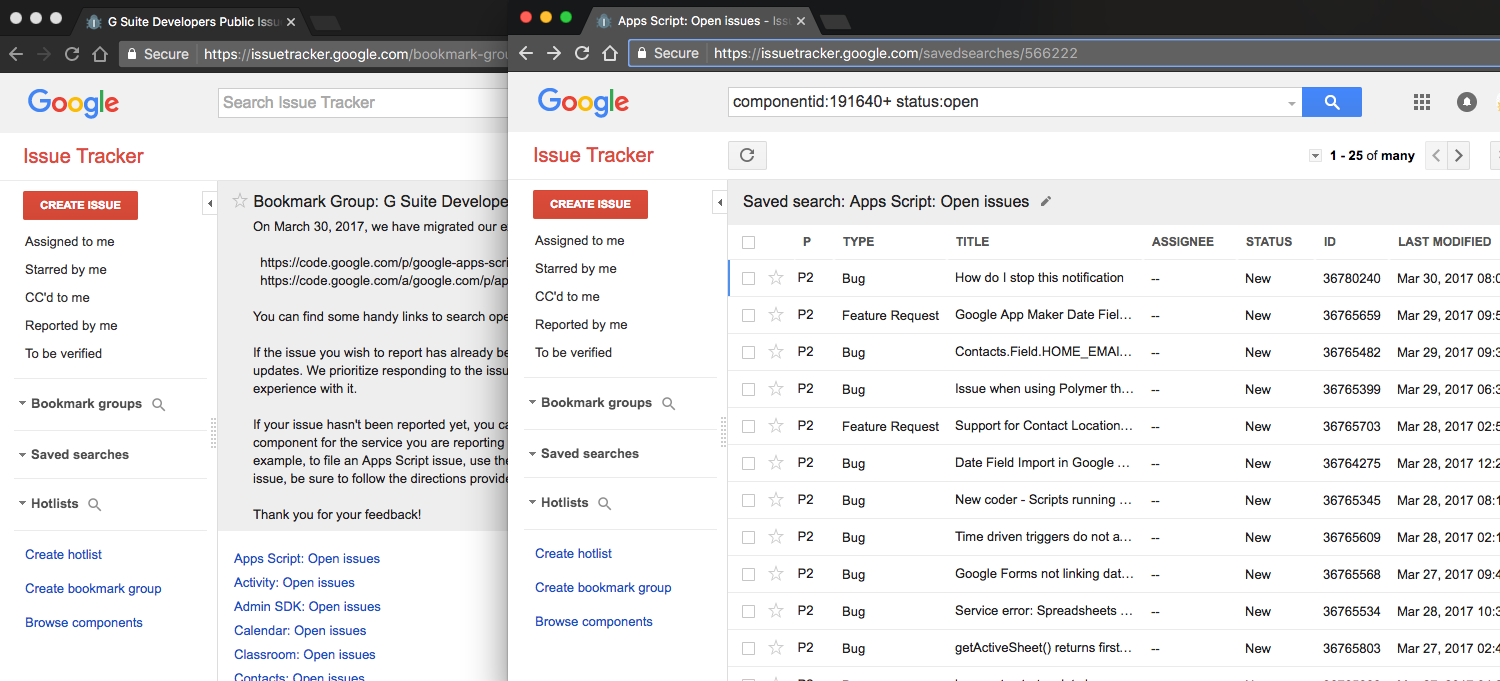Star issue 36765659
The image size is (1500, 681).
click(776, 315)
